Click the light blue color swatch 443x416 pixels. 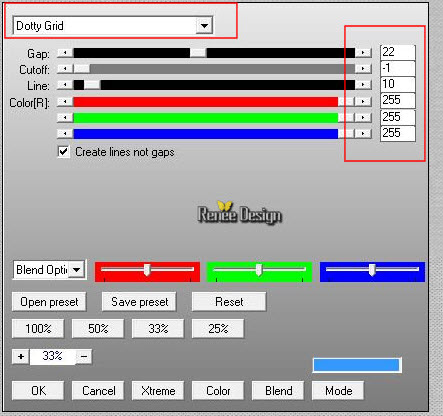[357, 365]
